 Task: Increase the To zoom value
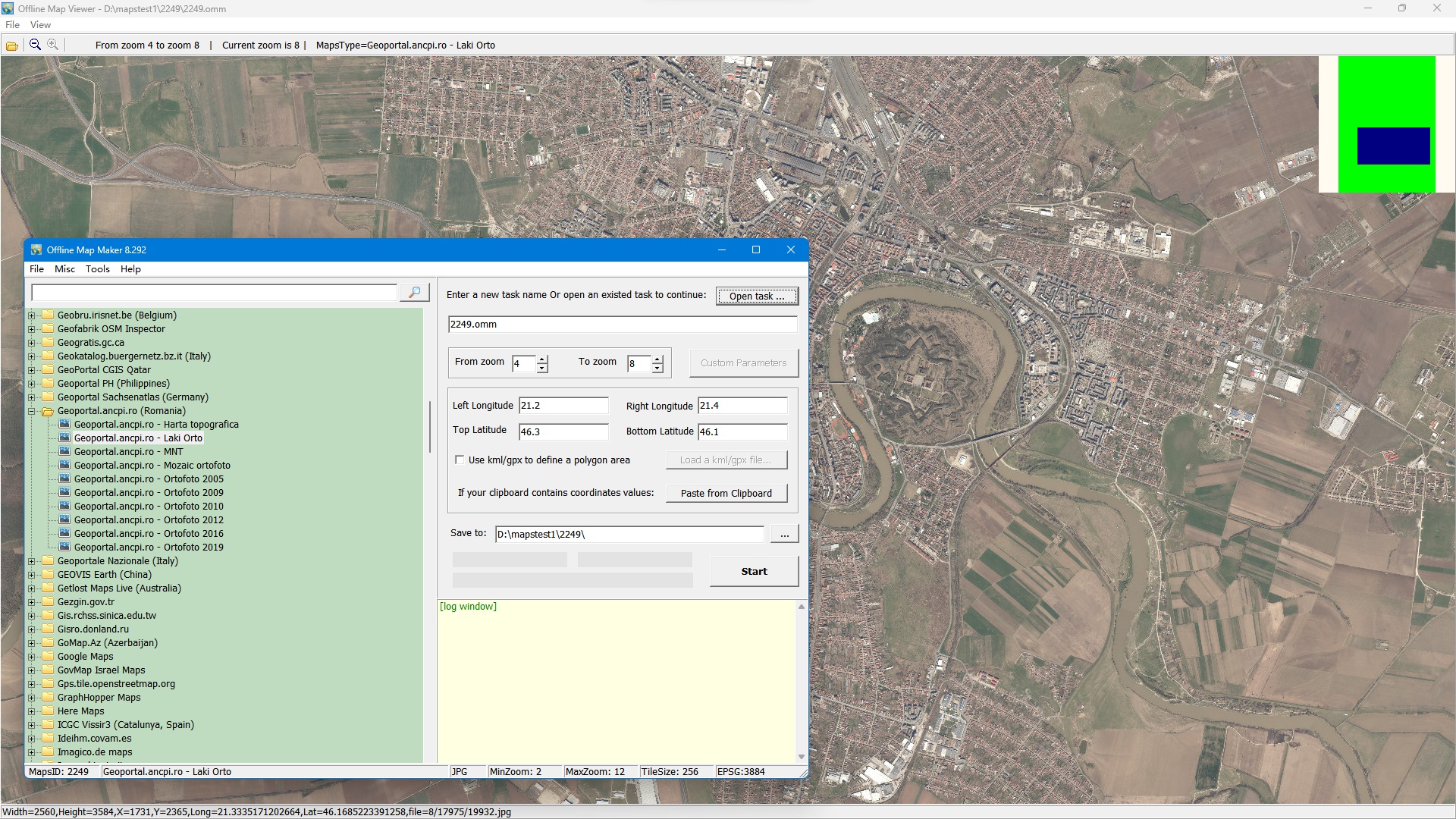coord(657,359)
